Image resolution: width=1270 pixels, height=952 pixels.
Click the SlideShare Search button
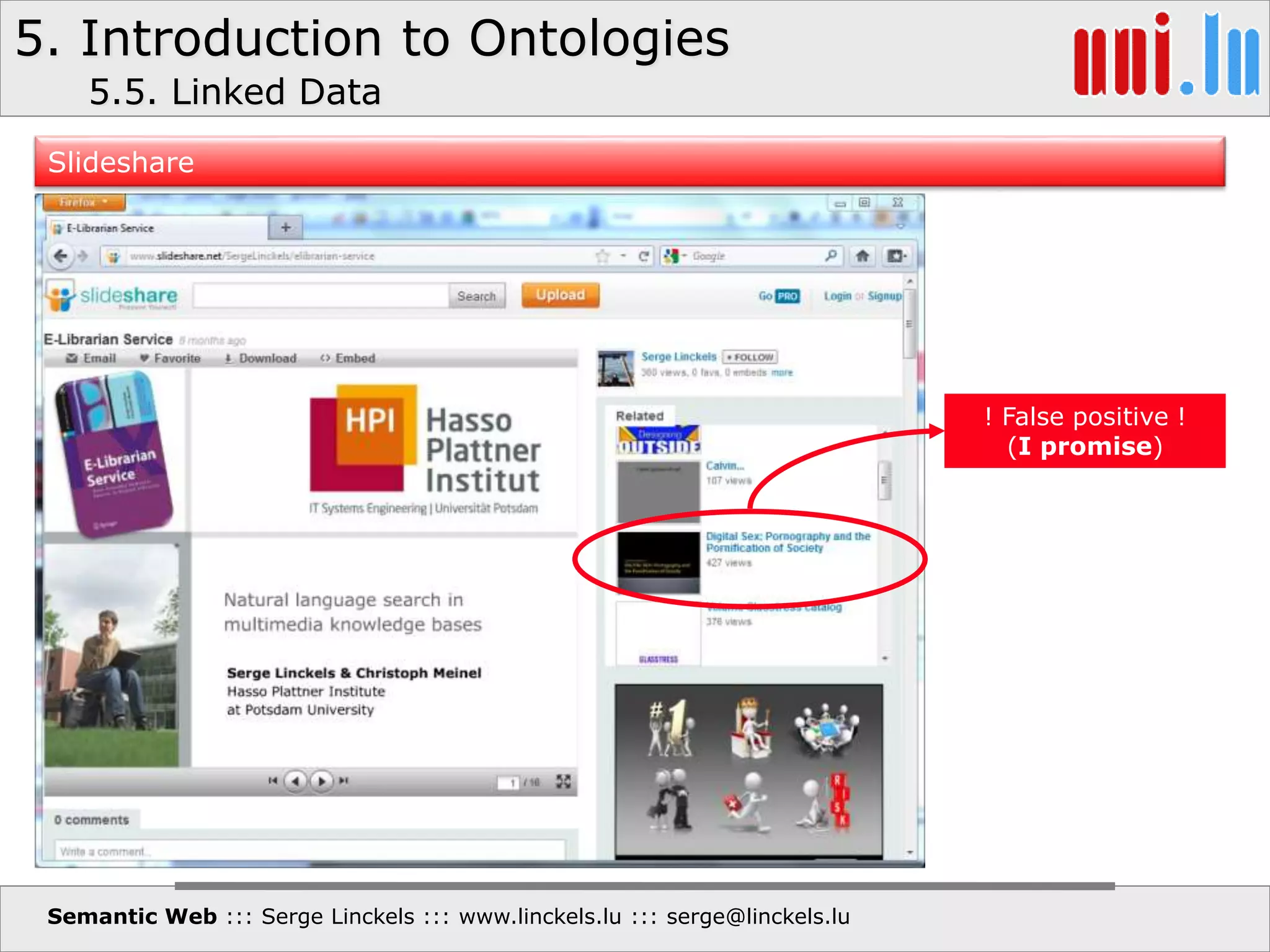tap(476, 296)
